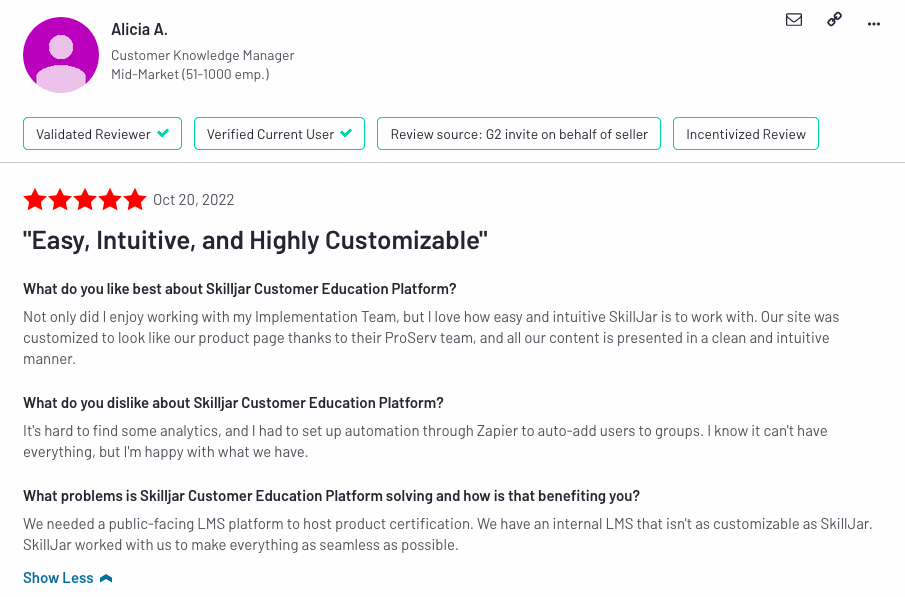Open the Alicia A. reviewer name

point(139,29)
